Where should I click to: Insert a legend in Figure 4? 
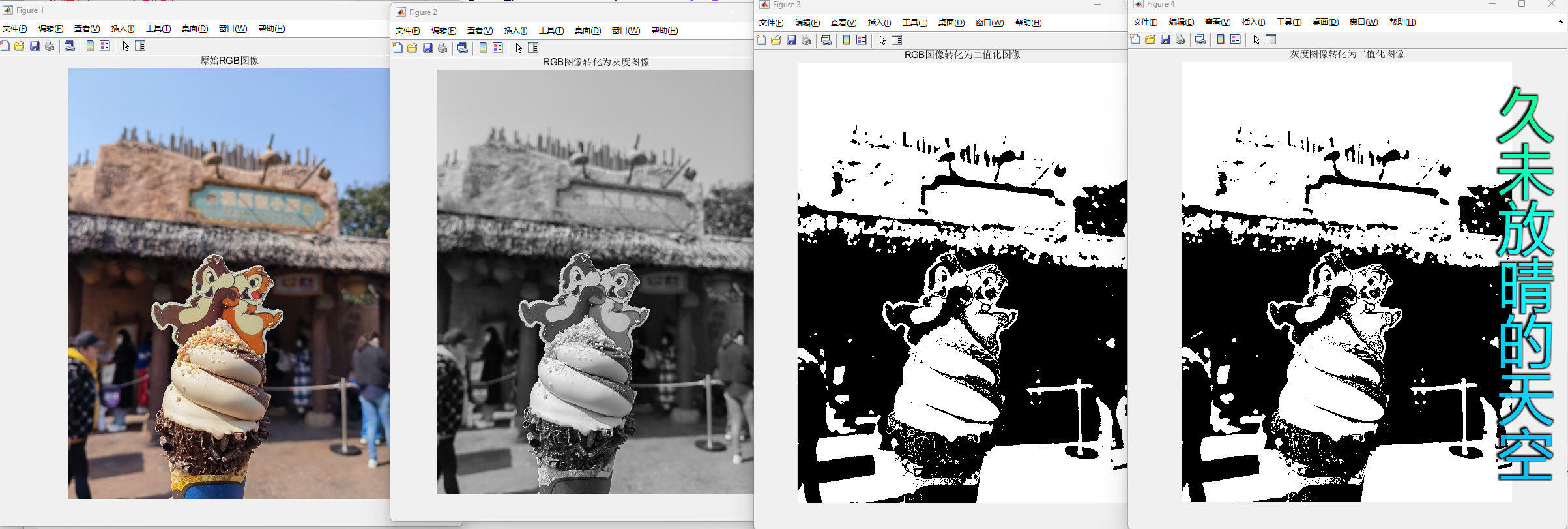[x=1236, y=40]
